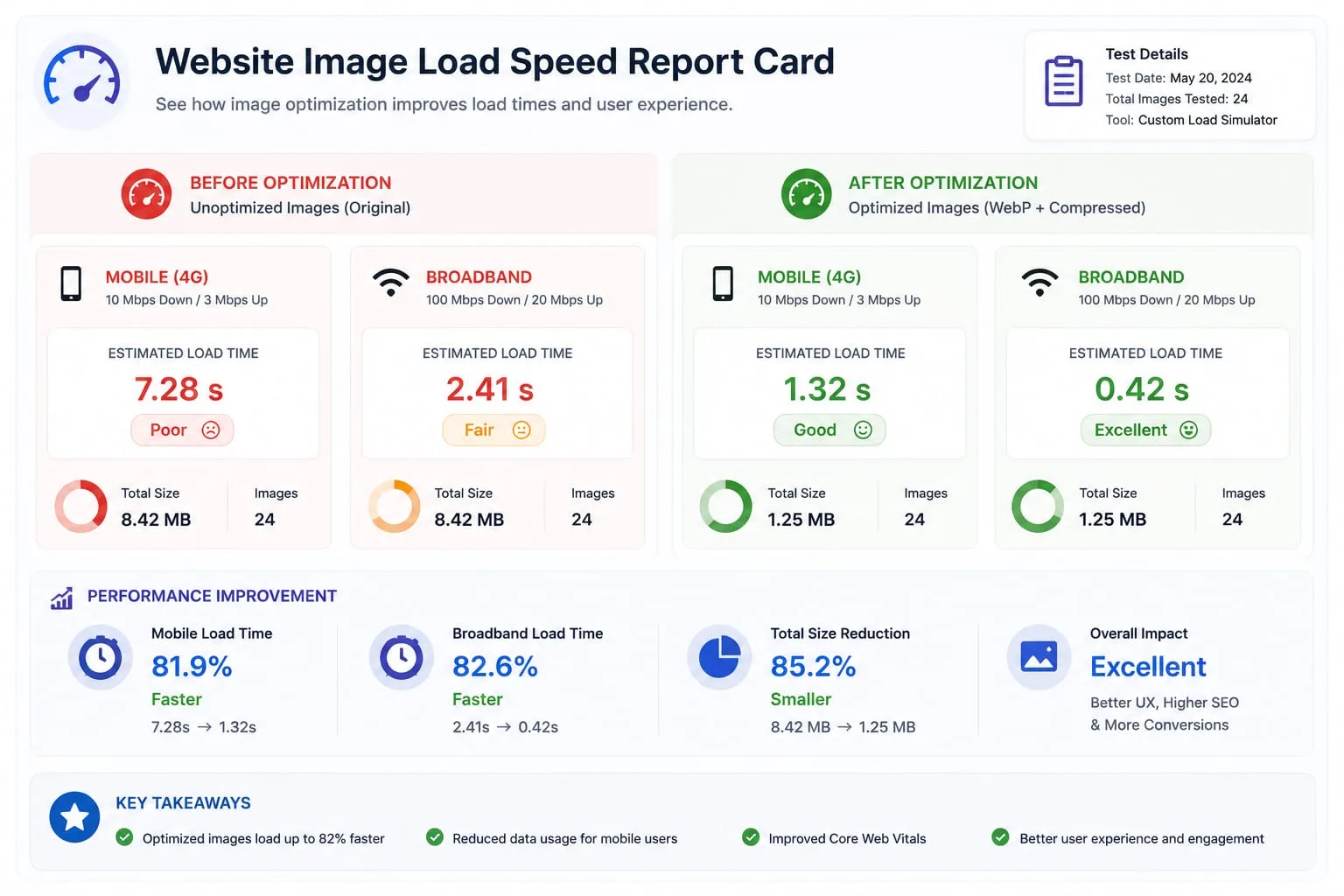Click the Wi-Fi icon beside red BROADBAND
Image resolution: width=1344 pixels, height=896 pixels.
pyautogui.click(x=390, y=283)
